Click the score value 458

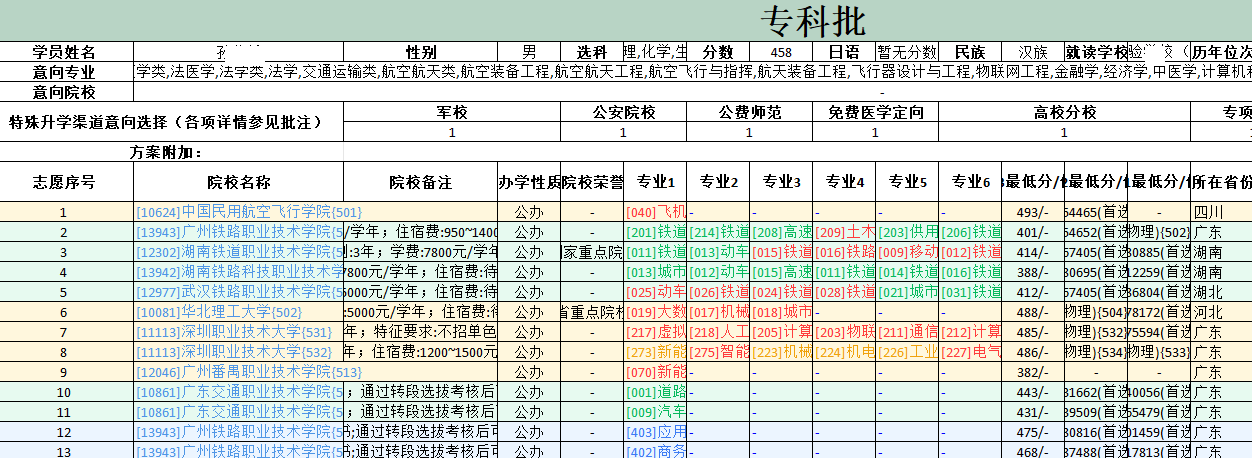[781, 52]
